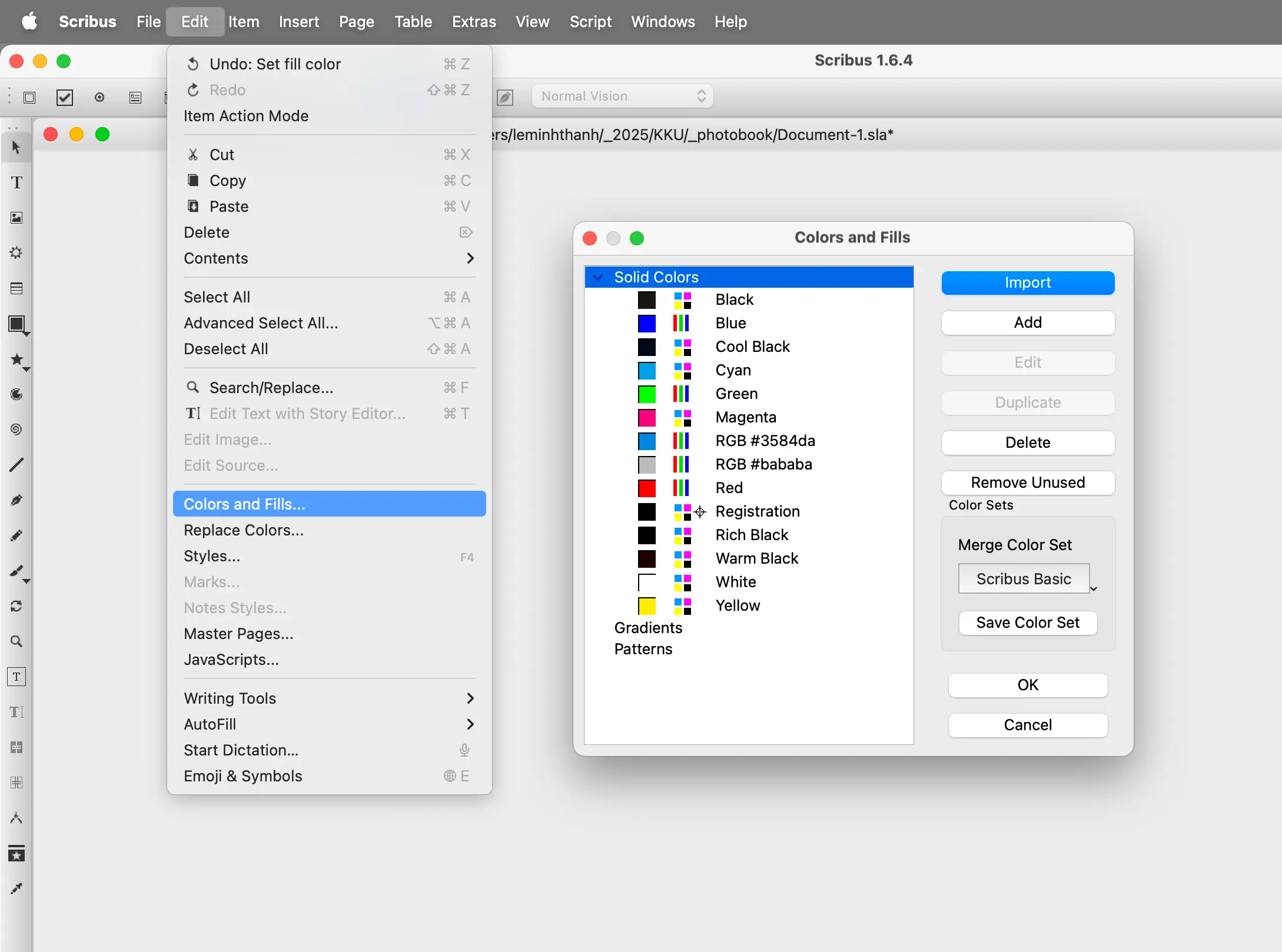Click the Import button

coord(1027,283)
